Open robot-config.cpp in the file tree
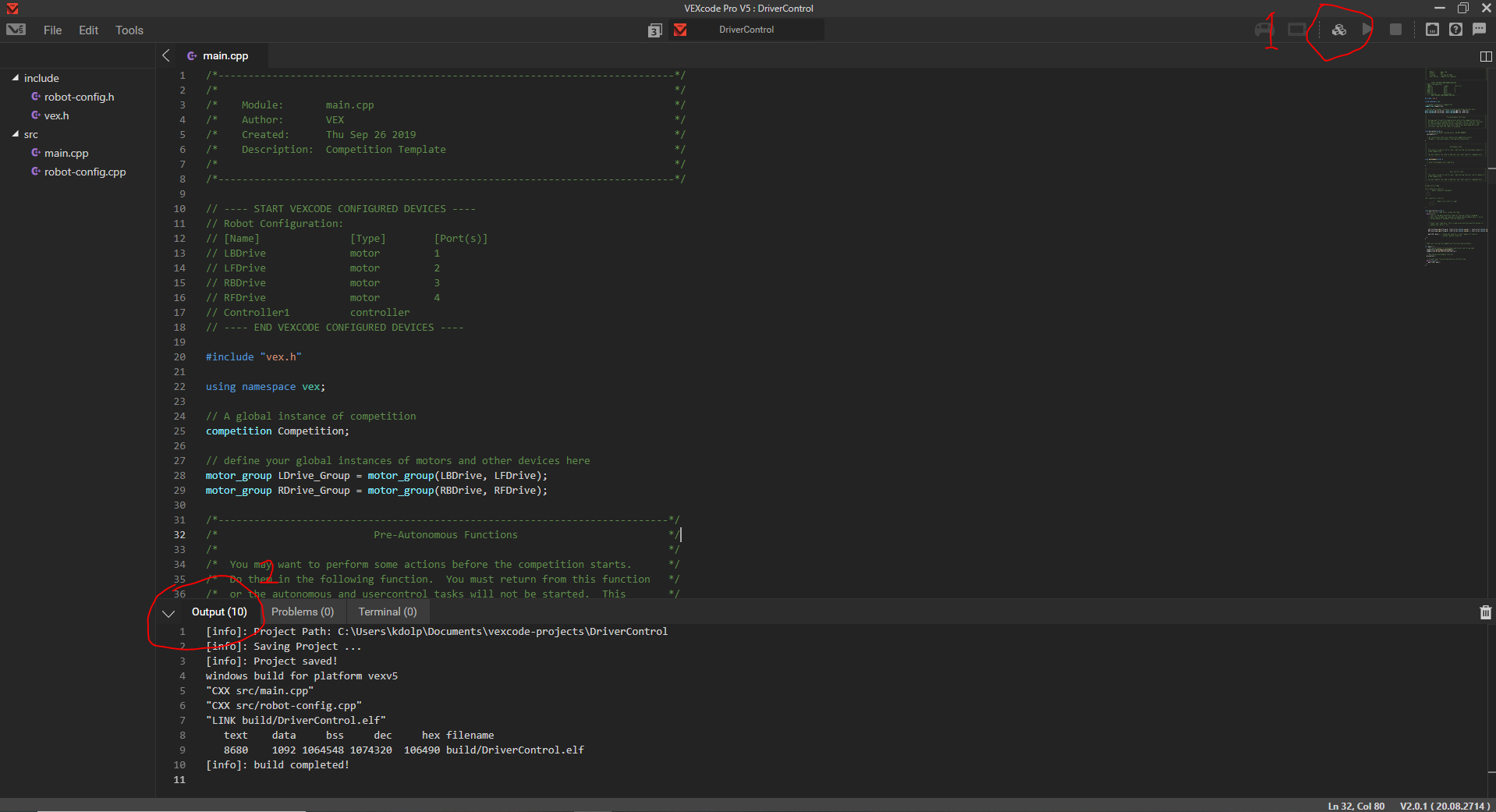 pos(84,172)
